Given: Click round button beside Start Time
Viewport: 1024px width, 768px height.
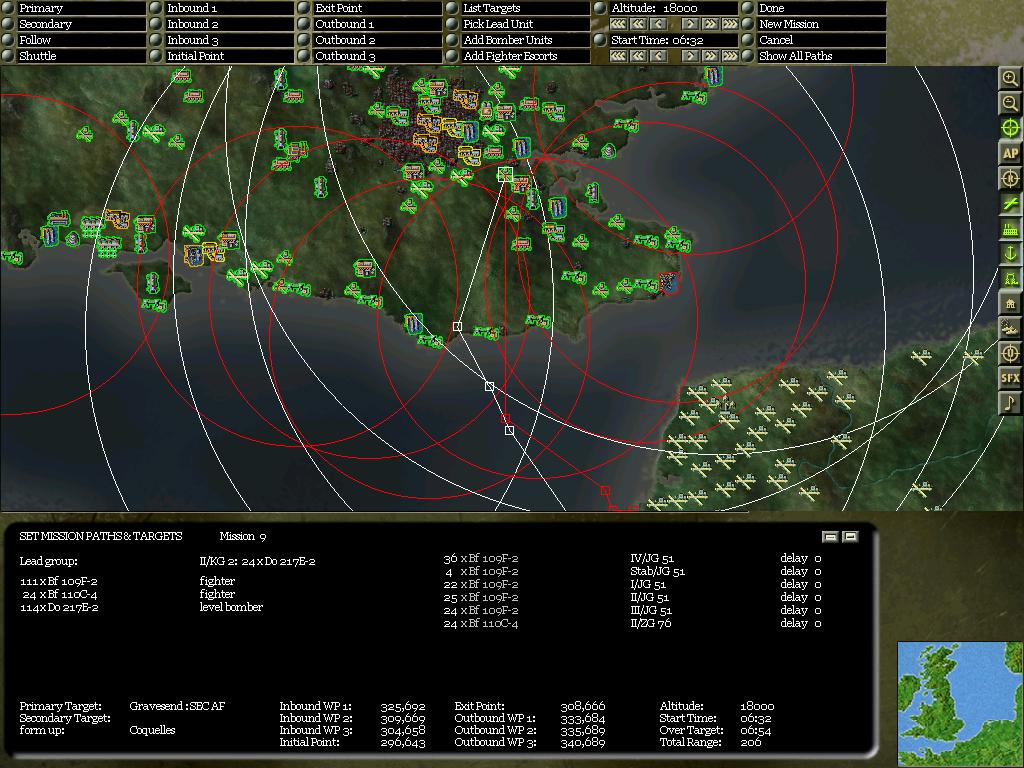Looking at the screenshot, I should pos(600,40).
